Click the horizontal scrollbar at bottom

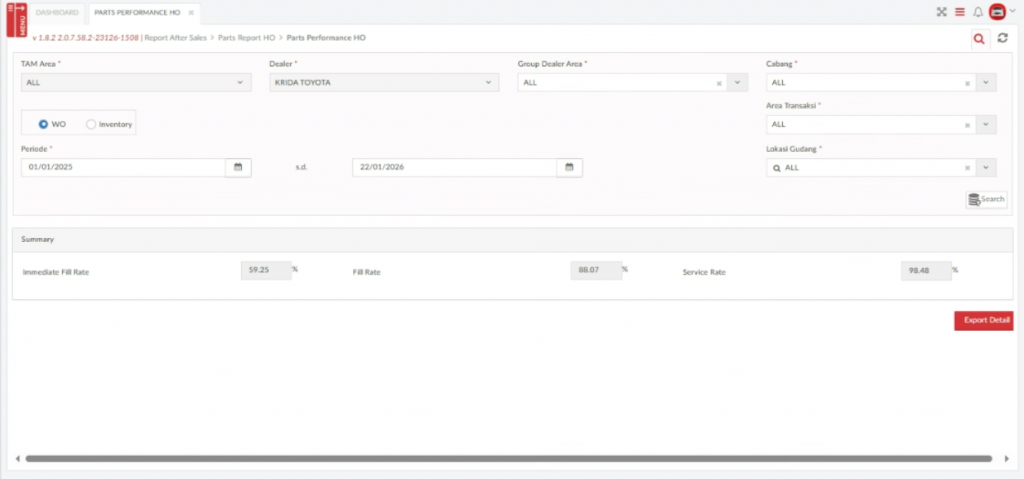tap(500, 458)
